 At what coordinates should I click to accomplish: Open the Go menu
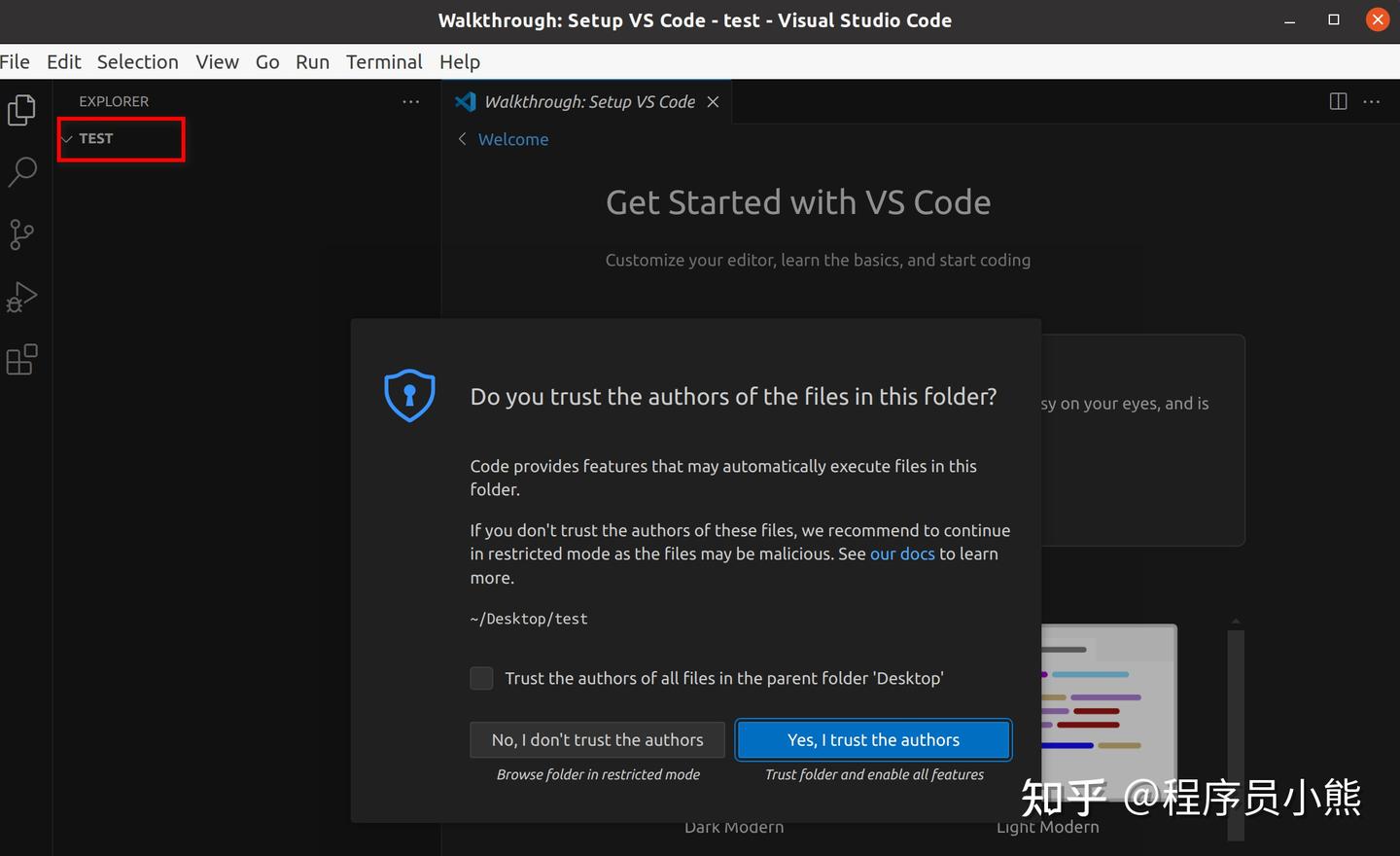(267, 62)
